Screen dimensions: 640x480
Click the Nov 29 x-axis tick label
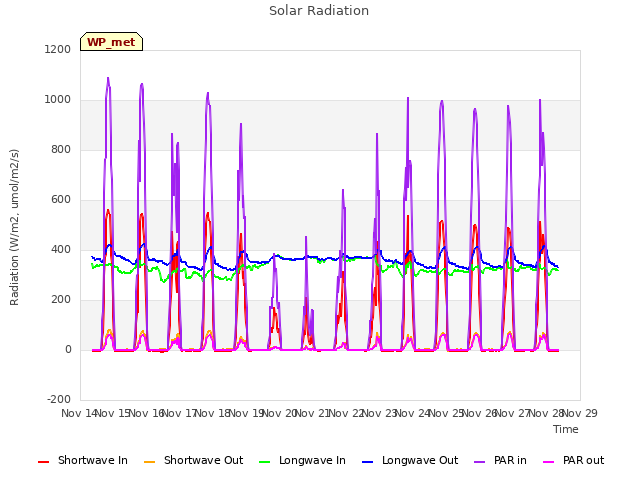coord(580,413)
